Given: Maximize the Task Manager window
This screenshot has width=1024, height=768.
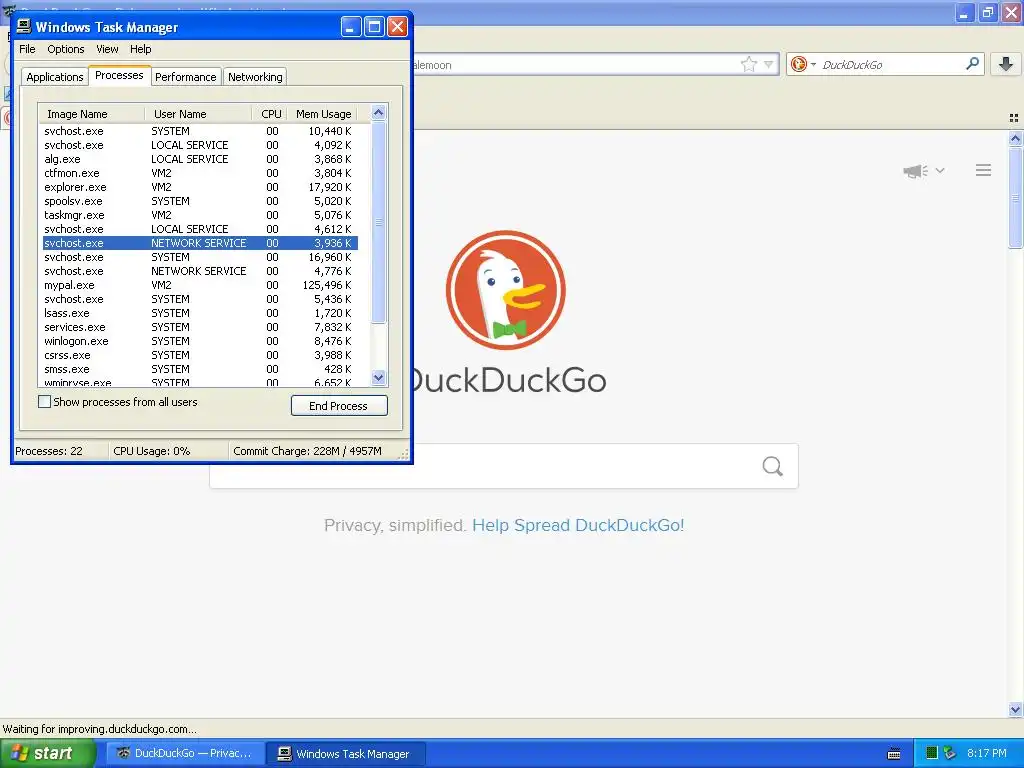Looking at the screenshot, I should 374,27.
